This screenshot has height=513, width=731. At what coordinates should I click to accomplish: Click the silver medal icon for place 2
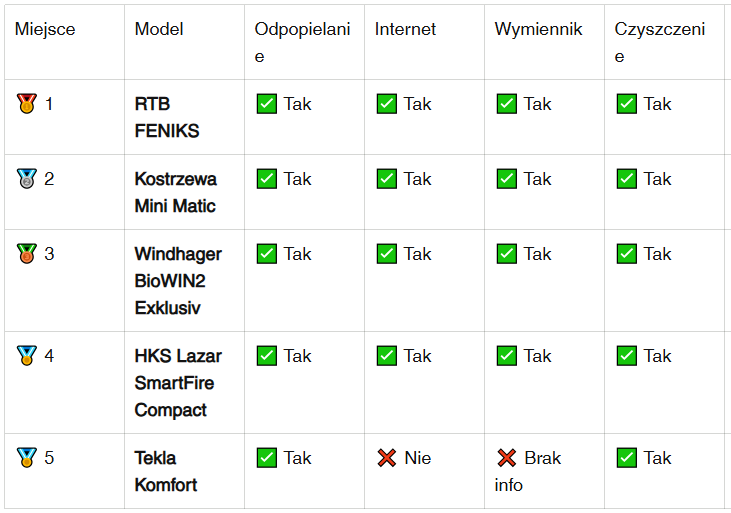tap(27, 179)
